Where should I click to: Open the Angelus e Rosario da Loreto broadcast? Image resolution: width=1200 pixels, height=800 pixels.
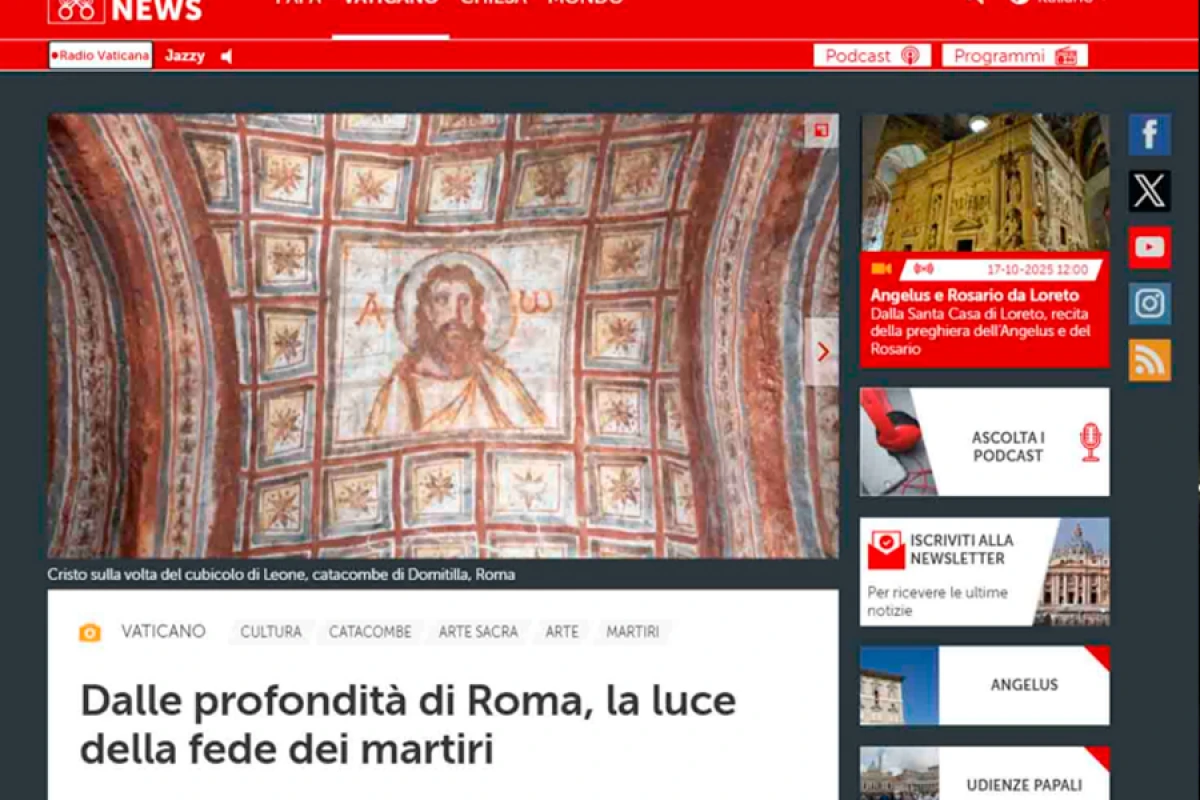coord(974,295)
